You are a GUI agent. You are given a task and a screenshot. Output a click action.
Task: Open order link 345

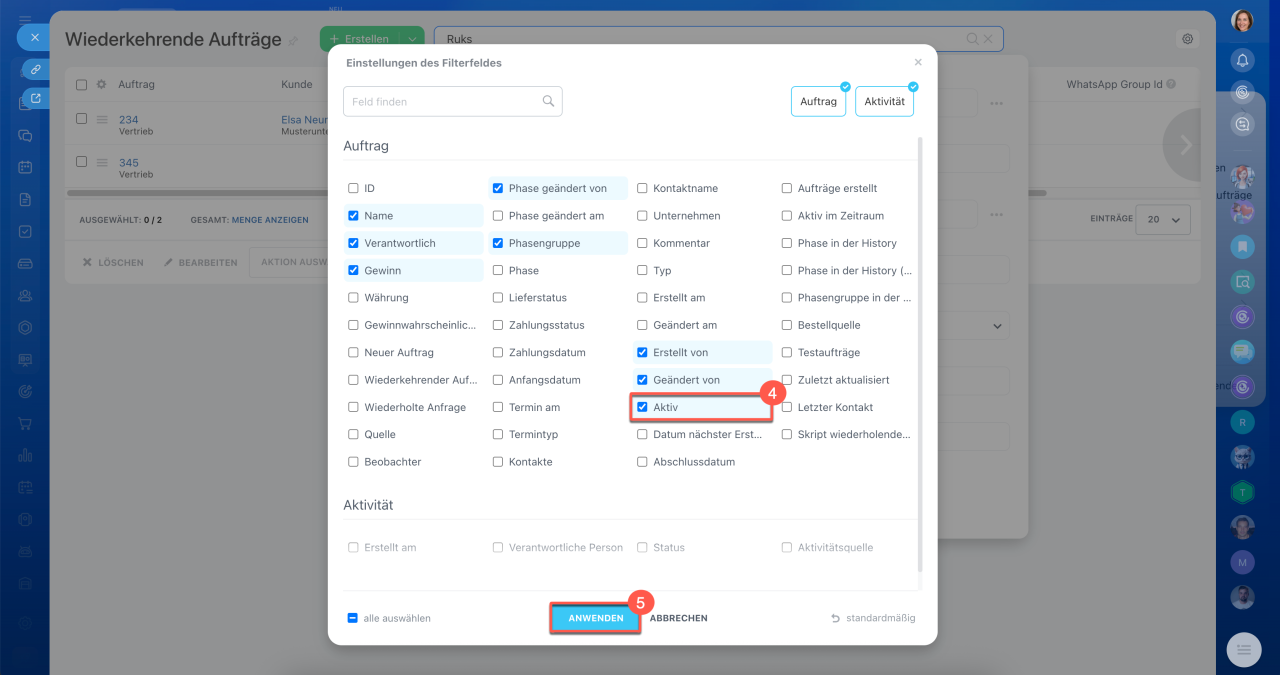pyautogui.click(x=128, y=162)
